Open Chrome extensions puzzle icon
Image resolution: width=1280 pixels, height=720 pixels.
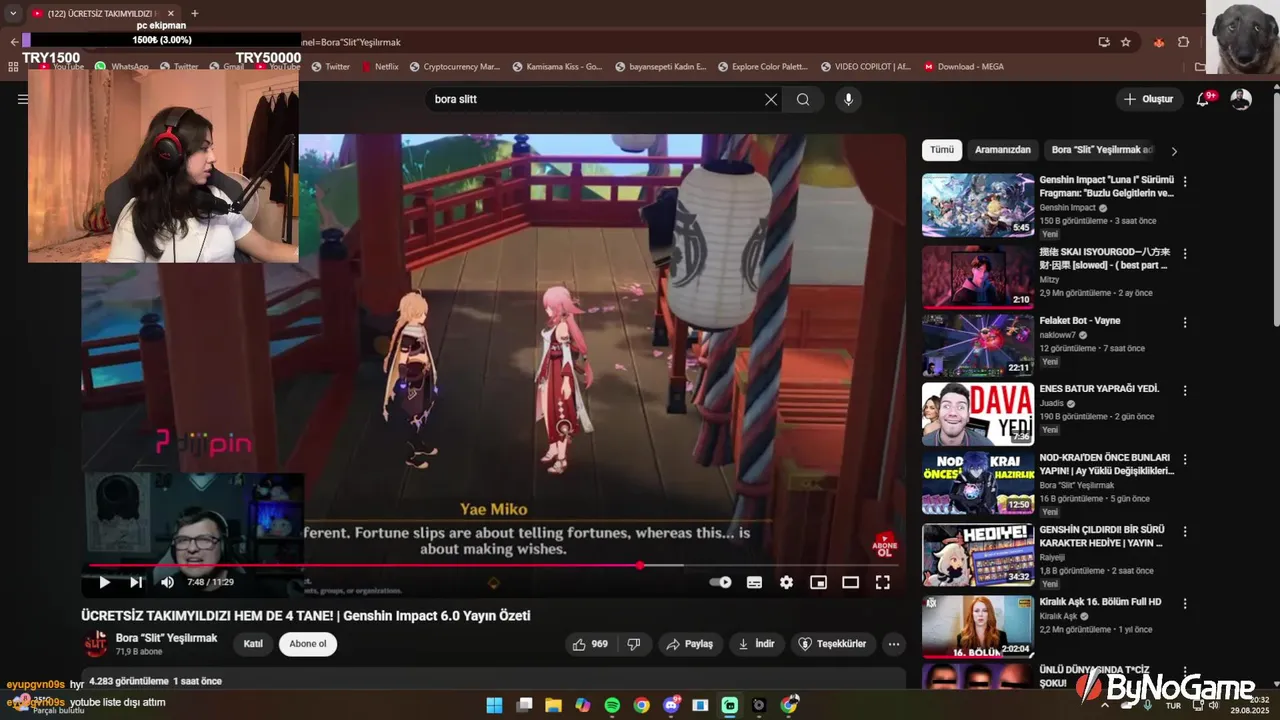click(x=1184, y=42)
